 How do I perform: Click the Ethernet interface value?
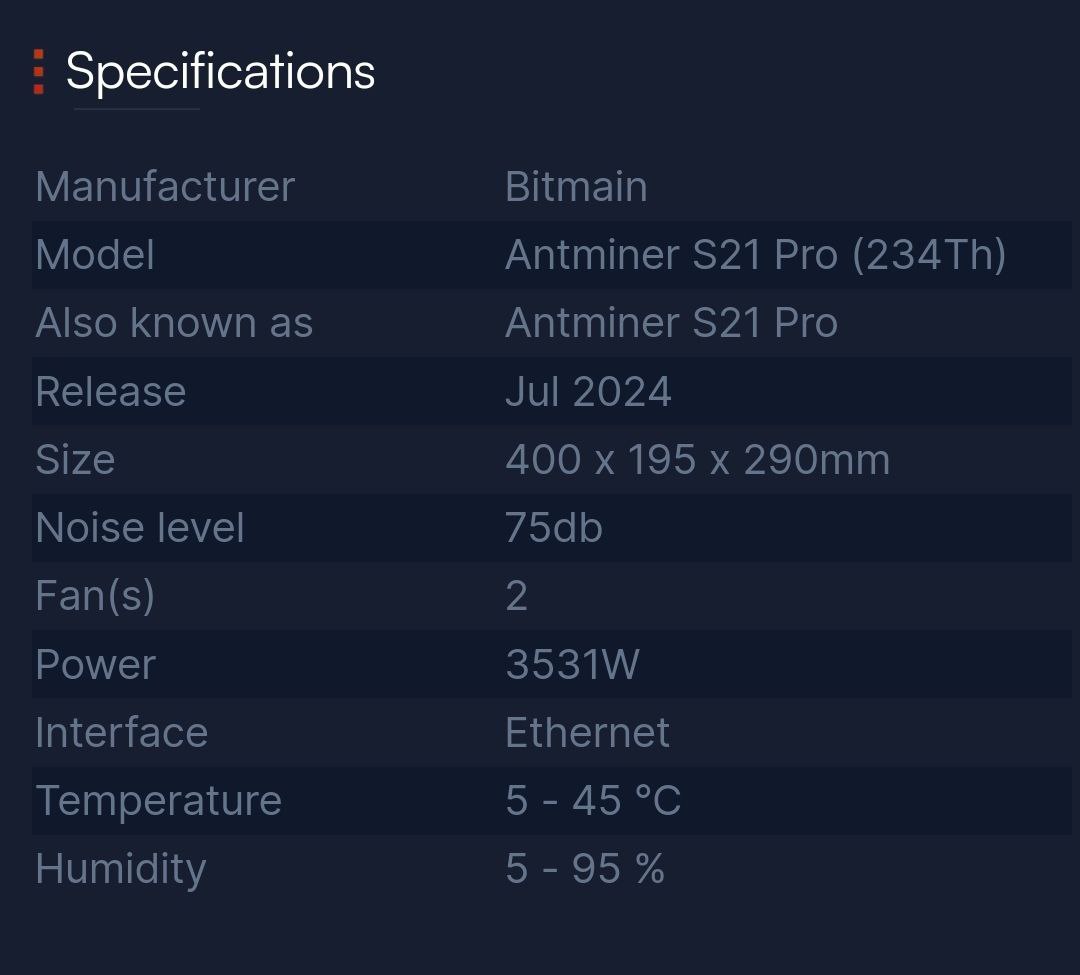click(587, 733)
